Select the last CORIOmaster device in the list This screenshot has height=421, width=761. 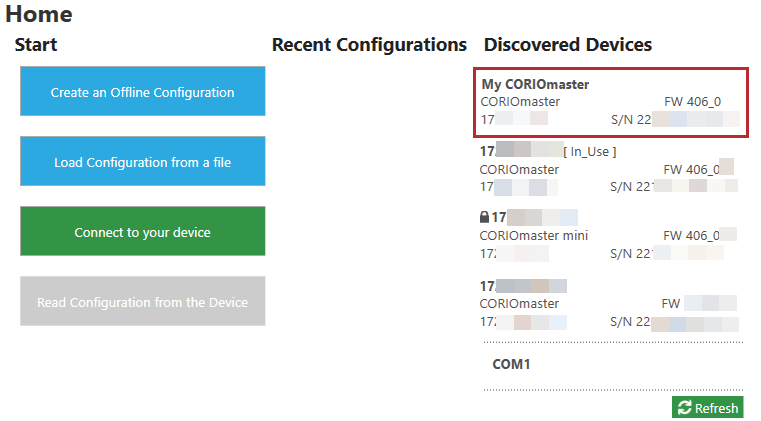pyautogui.click(x=520, y=303)
